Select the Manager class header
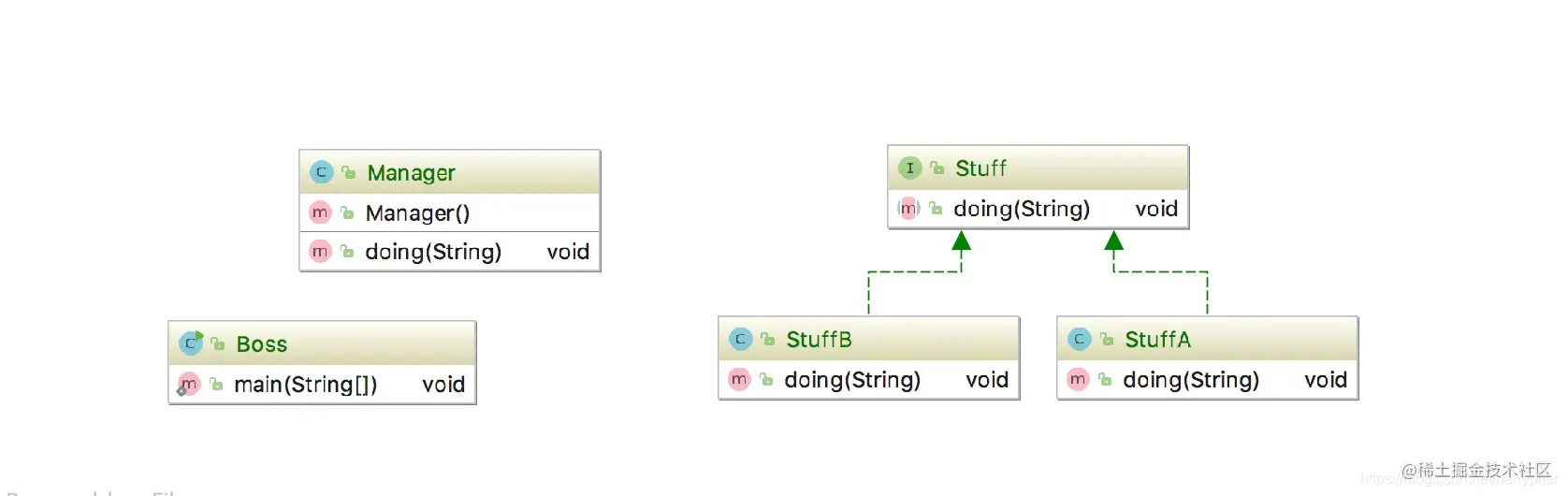Viewport: 1568px width, 496px height. [x=450, y=172]
